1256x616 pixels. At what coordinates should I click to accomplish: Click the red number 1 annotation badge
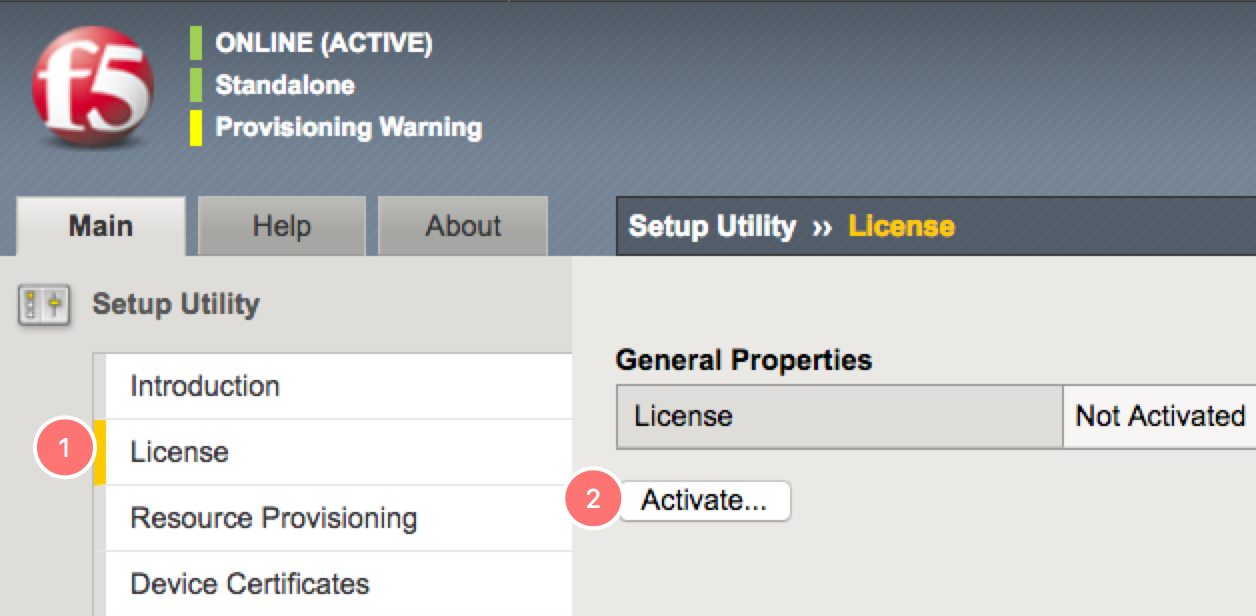pyautogui.click(x=64, y=449)
